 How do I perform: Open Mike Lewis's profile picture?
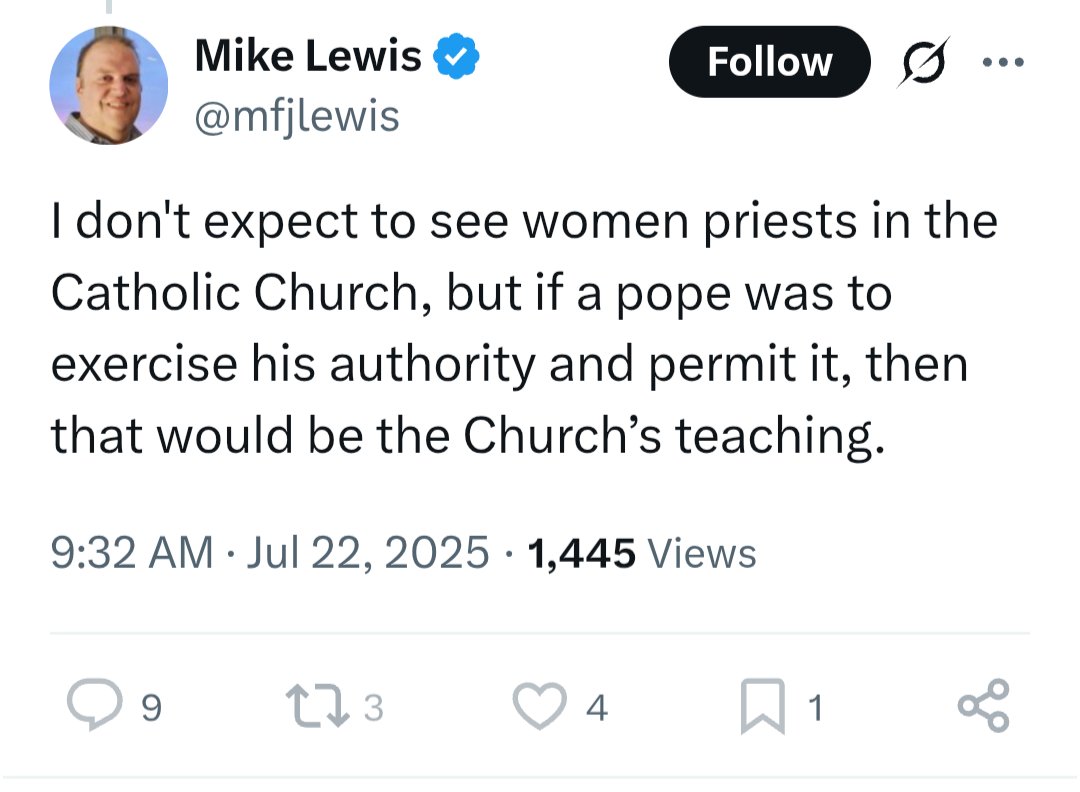109,85
